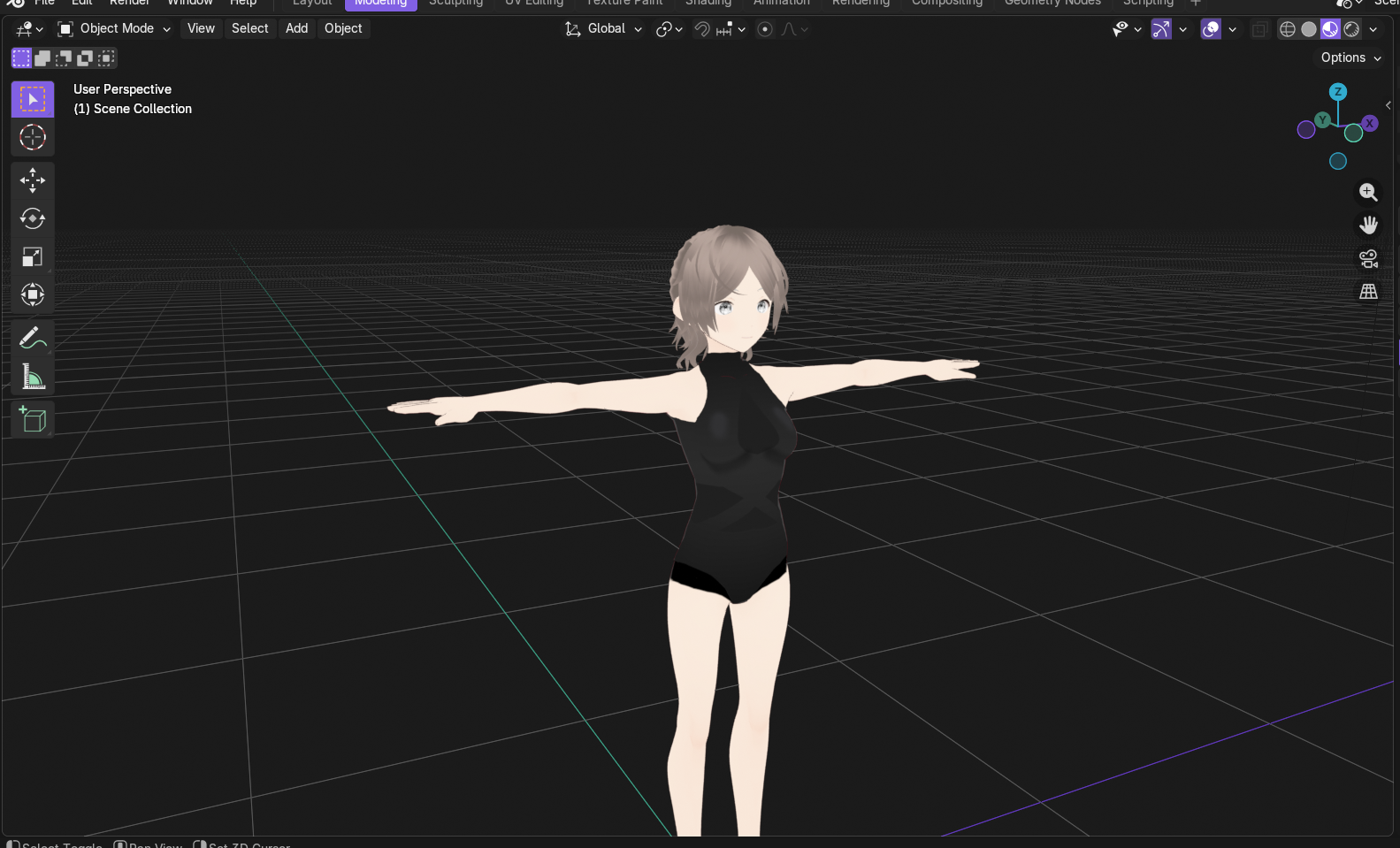Click the Z axis on navigation gizmo
Image resolution: width=1400 pixels, height=848 pixels.
point(1338,92)
